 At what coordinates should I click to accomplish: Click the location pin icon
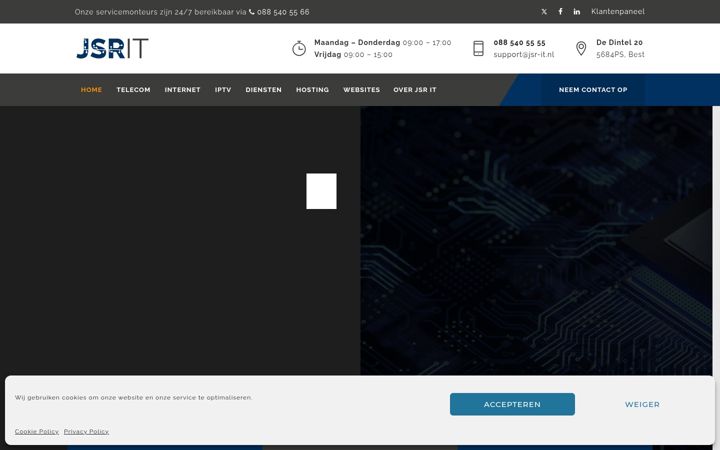point(581,48)
